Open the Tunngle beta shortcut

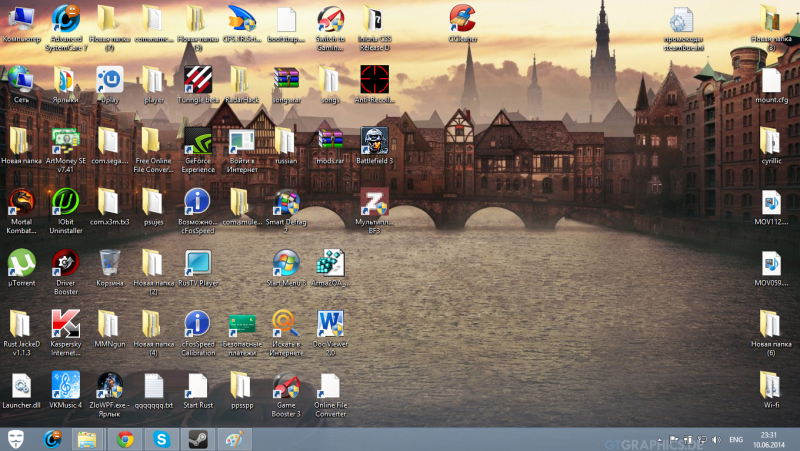(198, 80)
